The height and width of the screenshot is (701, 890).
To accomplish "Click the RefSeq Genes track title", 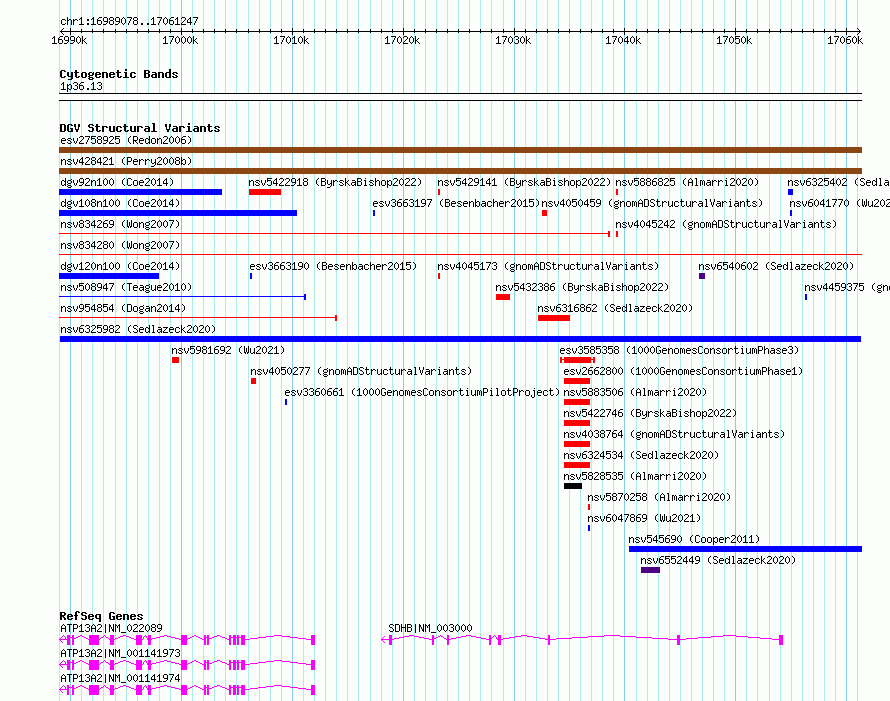I will tap(101, 616).
